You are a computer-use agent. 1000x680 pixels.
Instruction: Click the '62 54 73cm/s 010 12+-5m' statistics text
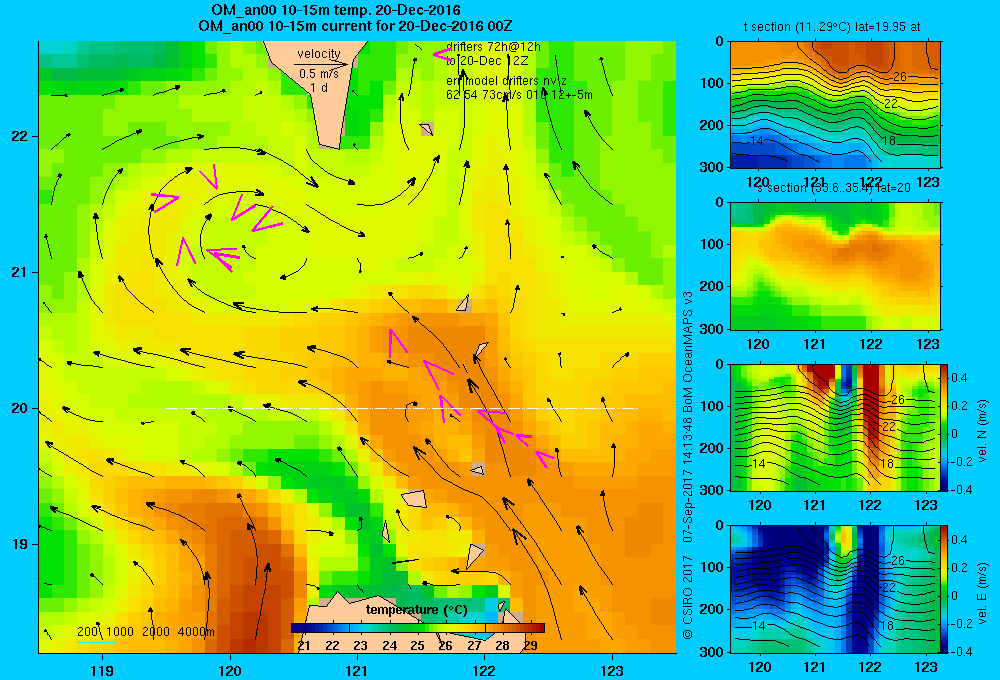click(x=519, y=95)
